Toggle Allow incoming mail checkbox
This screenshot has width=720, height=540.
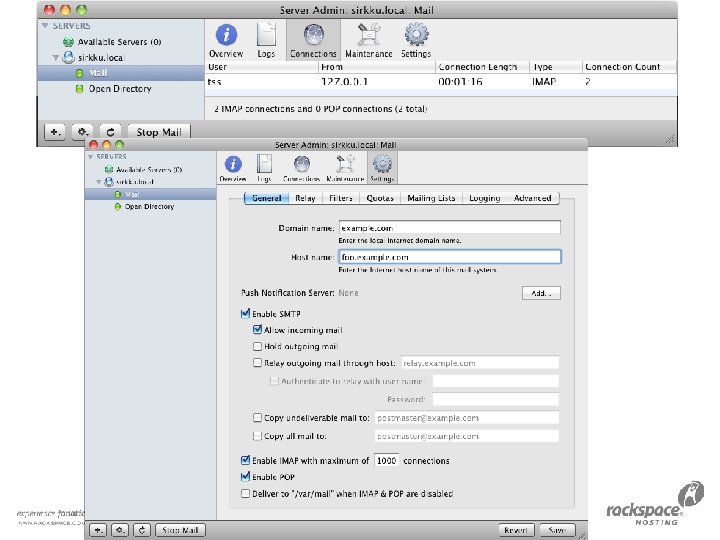(257, 330)
